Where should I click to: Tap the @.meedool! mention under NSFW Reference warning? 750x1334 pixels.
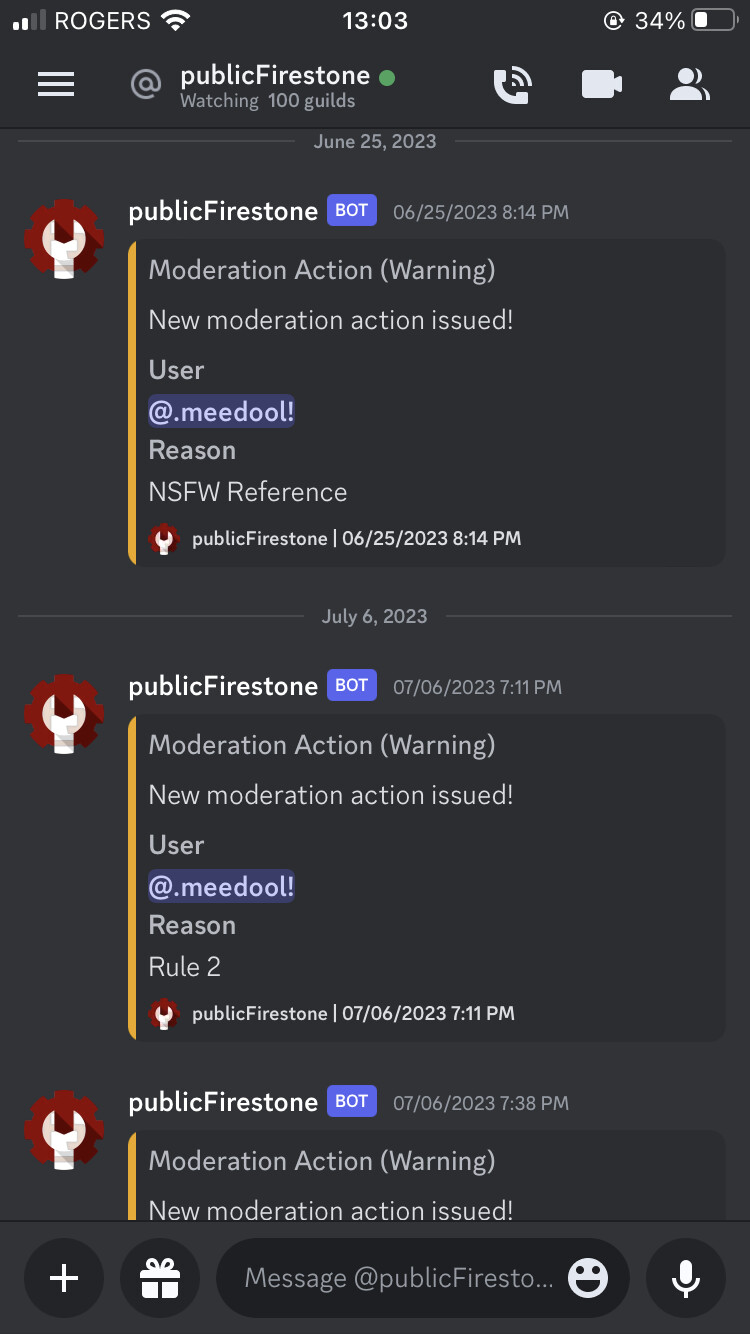221,411
